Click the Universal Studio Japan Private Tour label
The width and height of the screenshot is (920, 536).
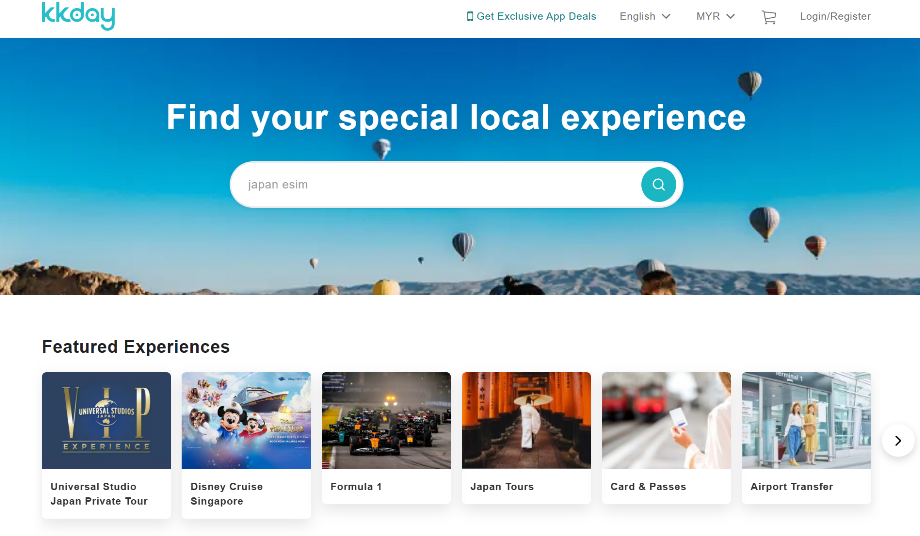(99, 494)
